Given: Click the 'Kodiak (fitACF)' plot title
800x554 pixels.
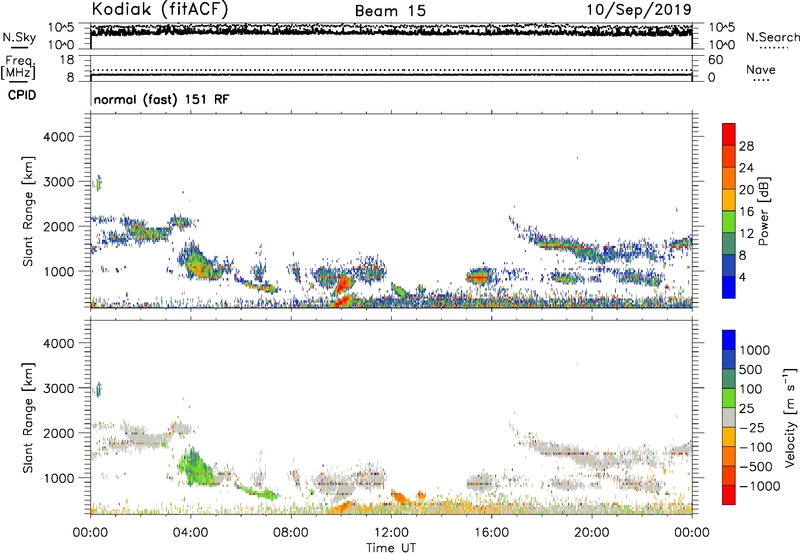Looking at the screenshot, I should click(x=160, y=9).
